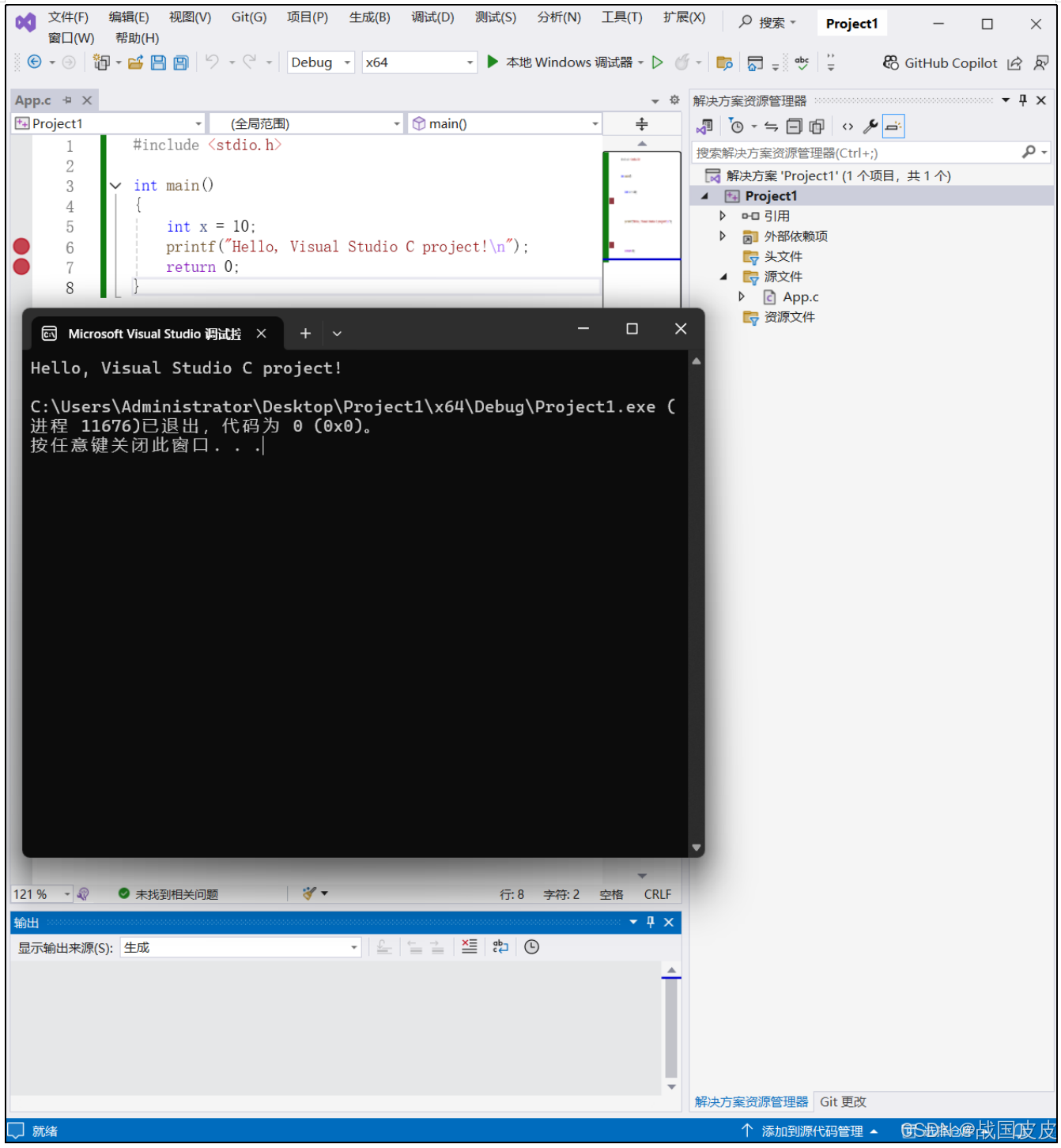Click the find in files folder icon
The width and height of the screenshot is (1061, 1148).
724,63
